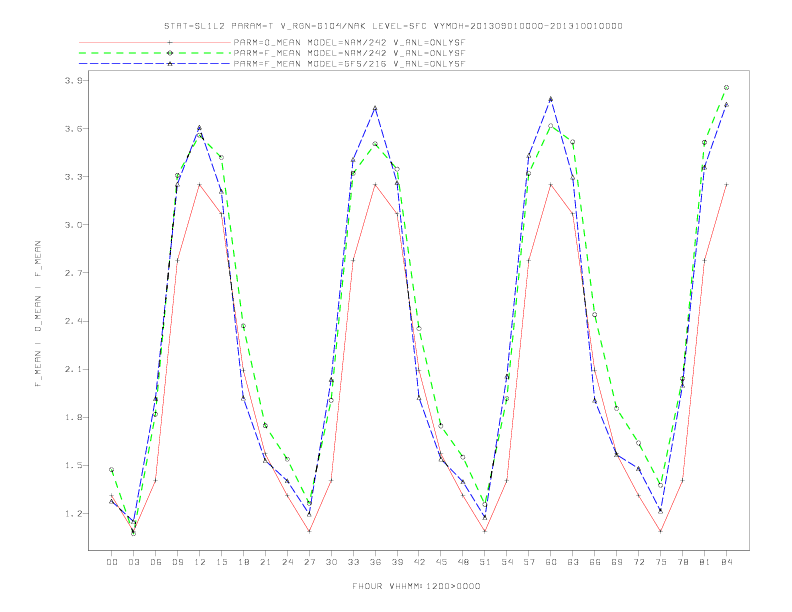792x612 pixels.
Task: Click x-axis forecast hour label 78
Action: [683, 562]
